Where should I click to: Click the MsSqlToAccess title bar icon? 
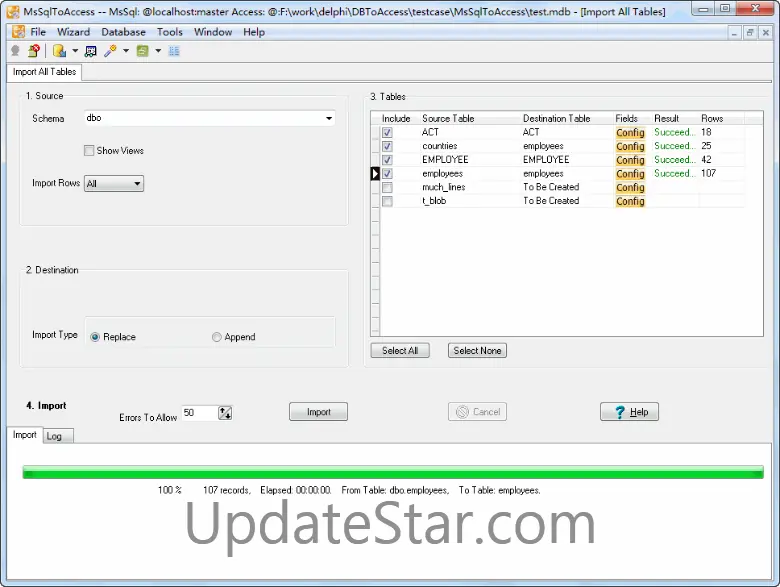(13, 11)
